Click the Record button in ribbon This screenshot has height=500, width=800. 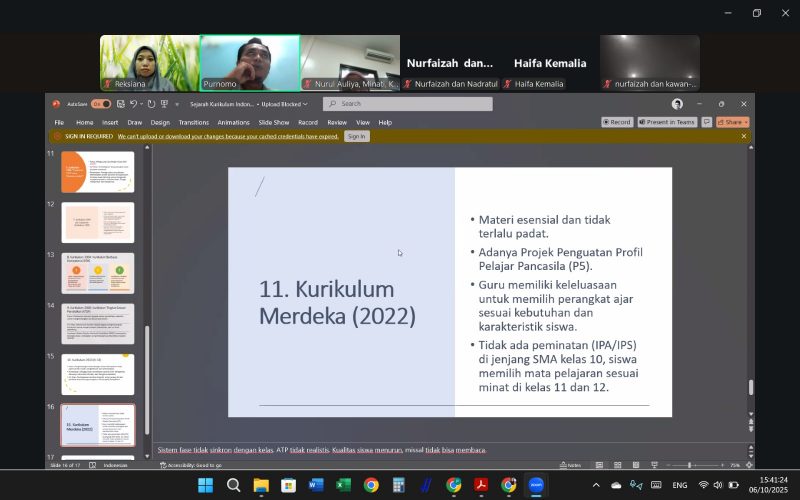617,122
